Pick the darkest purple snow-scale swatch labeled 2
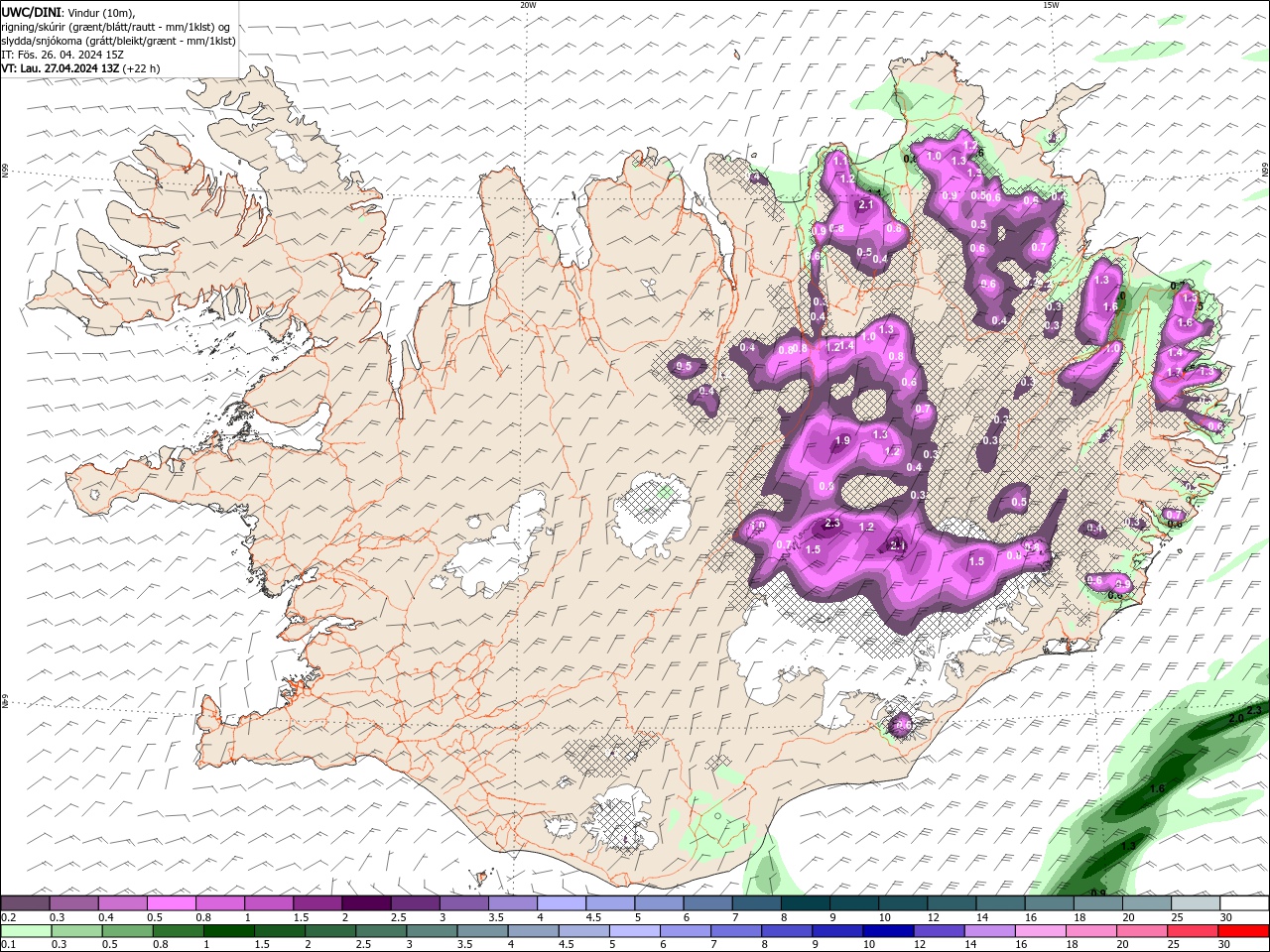1270x952 pixels. (365, 903)
